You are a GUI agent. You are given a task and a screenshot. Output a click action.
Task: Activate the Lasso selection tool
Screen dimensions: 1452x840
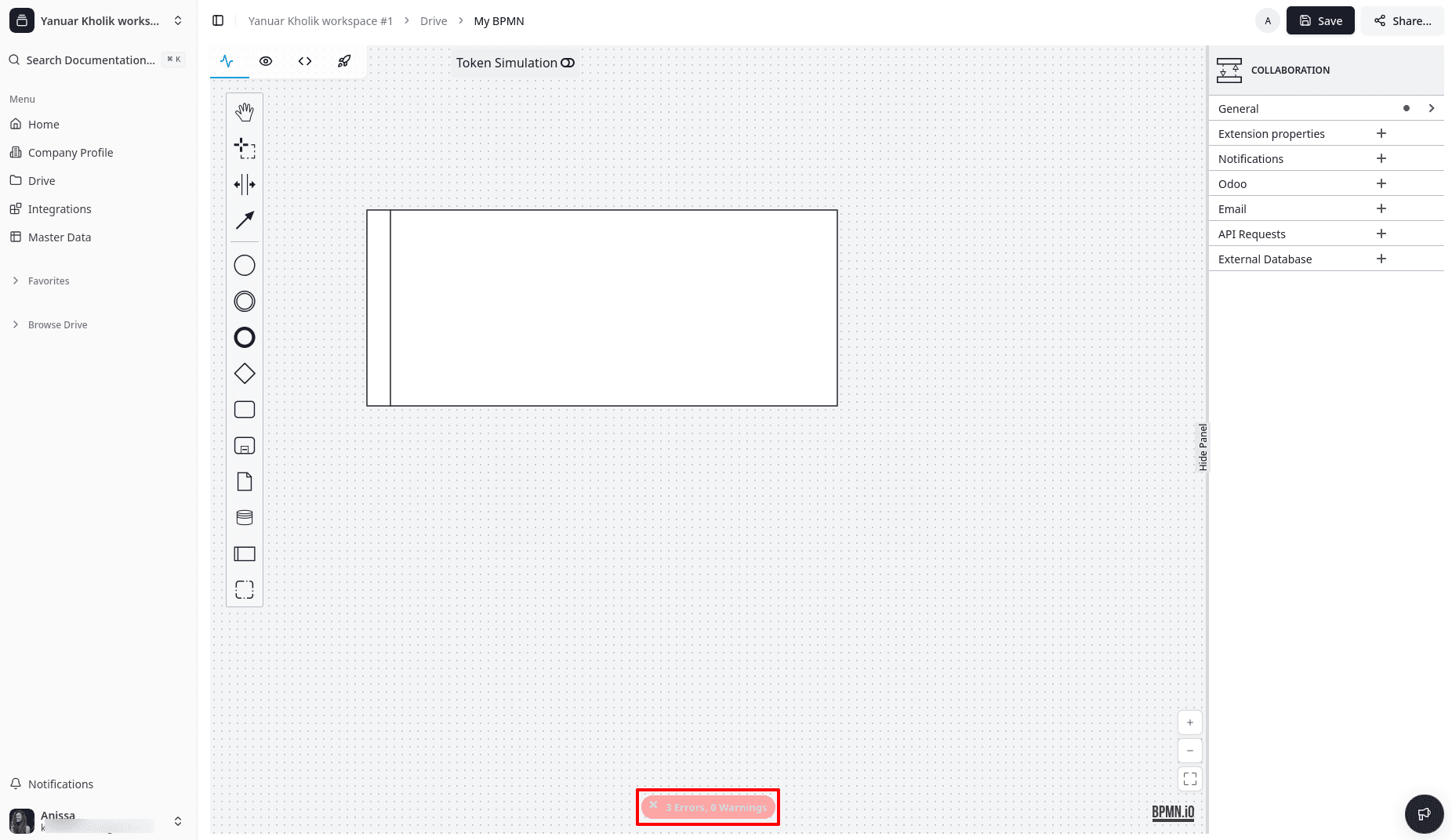point(245,148)
